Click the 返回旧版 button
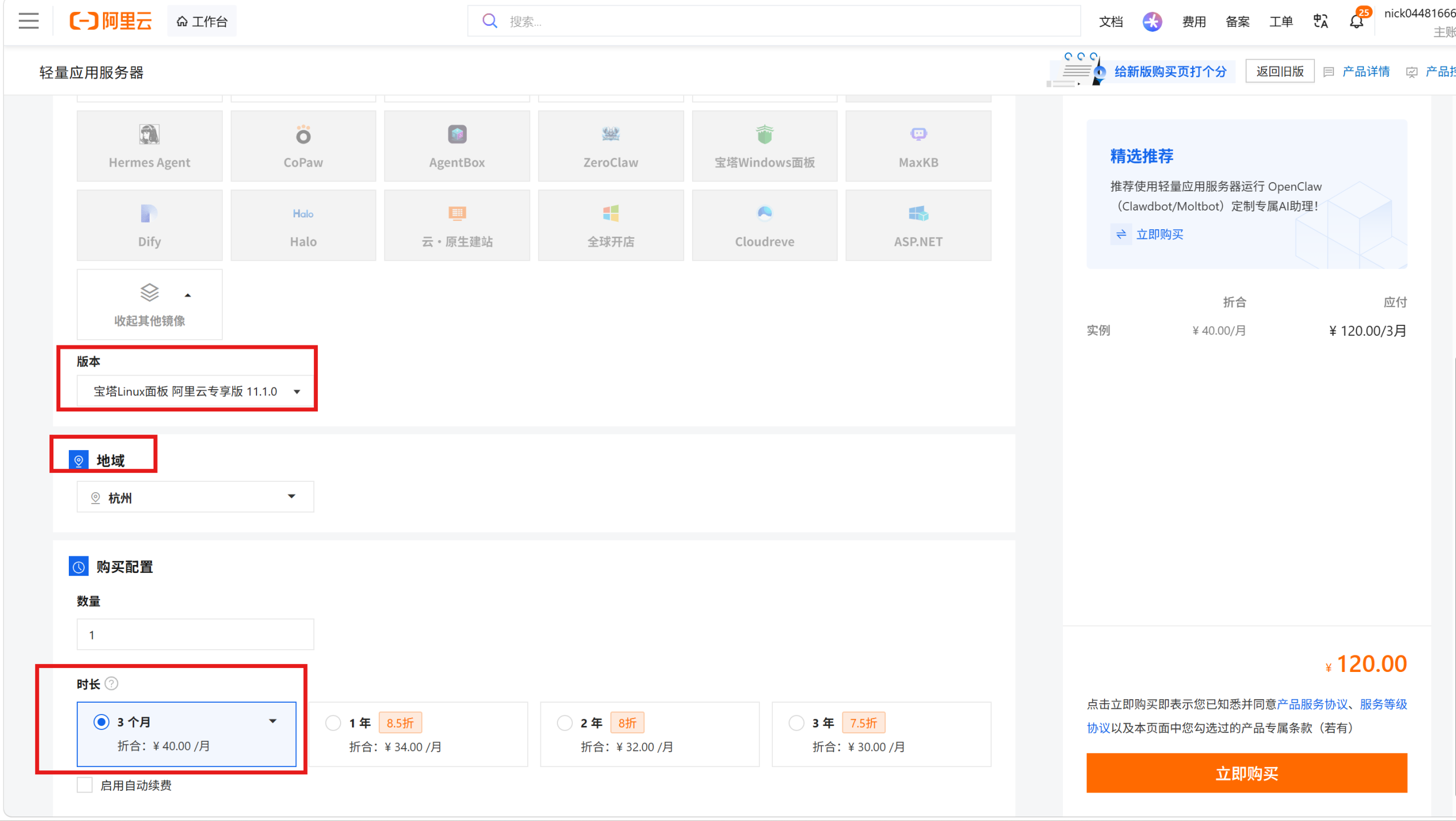Viewport: 1456px width, 821px height. click(1280, 71)
